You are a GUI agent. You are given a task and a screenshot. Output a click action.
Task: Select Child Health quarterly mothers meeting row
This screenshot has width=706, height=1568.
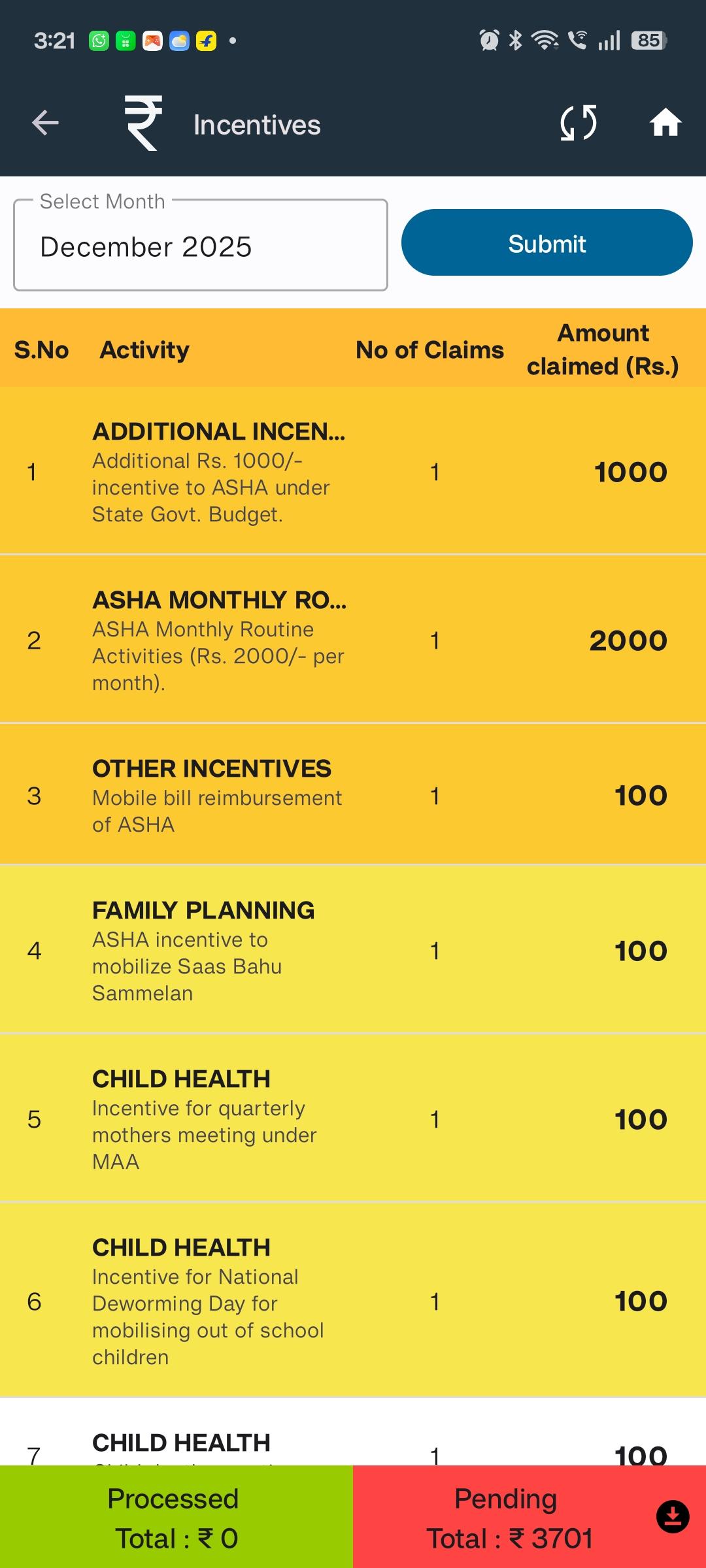[x=353, y=1119]
